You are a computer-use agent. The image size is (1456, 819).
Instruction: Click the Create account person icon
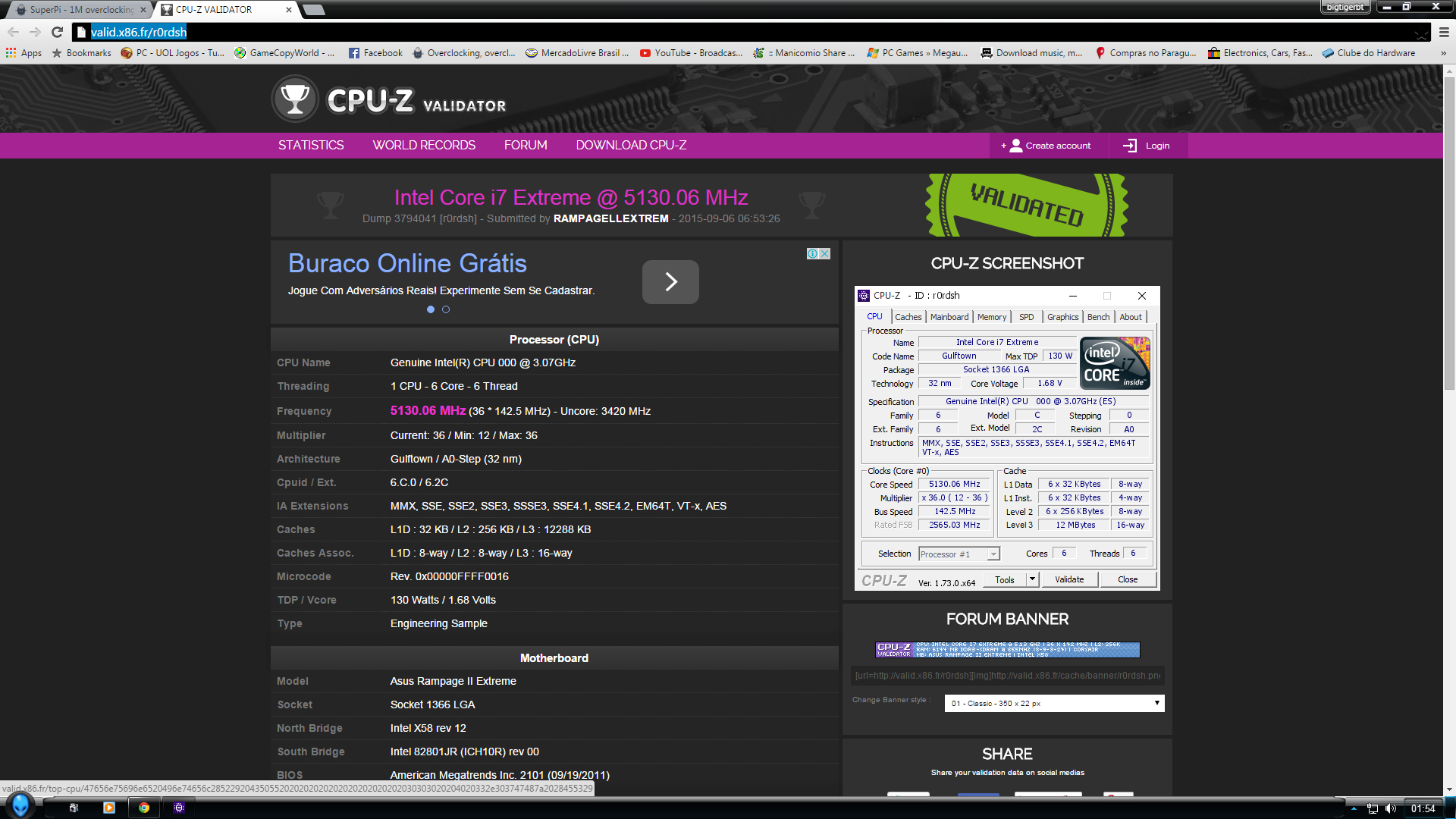[x=1016, y=146]
